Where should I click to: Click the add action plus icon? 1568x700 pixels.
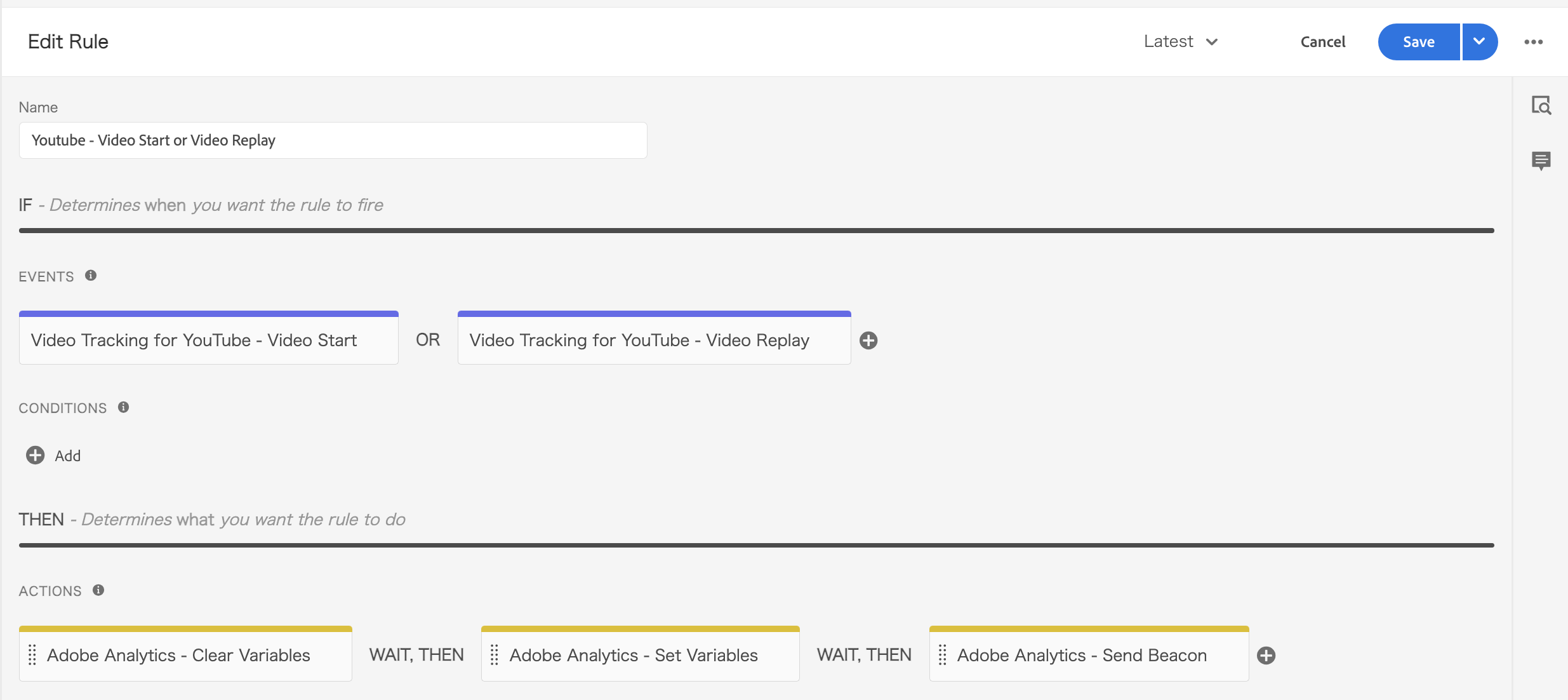coord(1266,656)
